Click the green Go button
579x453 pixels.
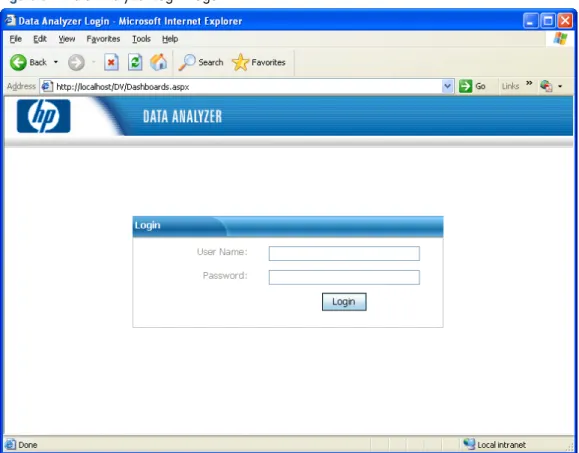tap(472, 86)
